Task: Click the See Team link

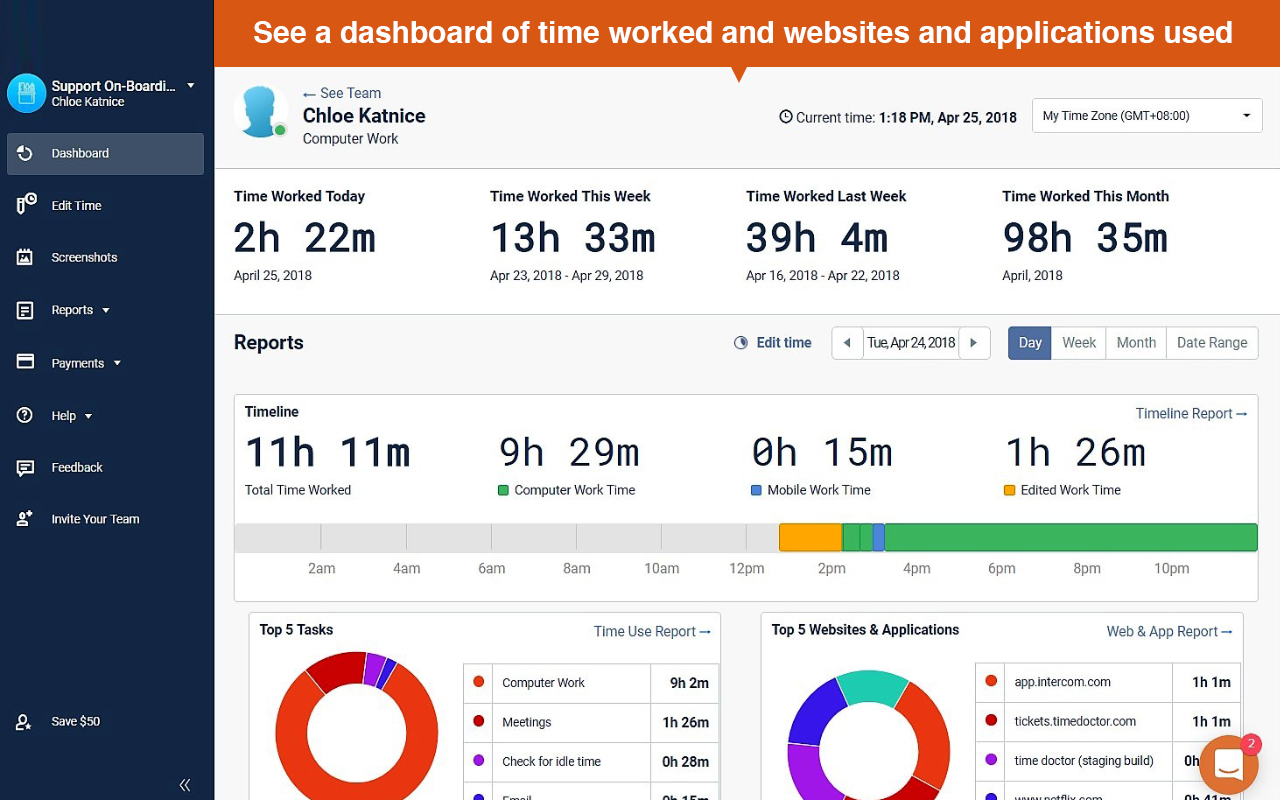Action: pyautogui.click(x=342, y=93)
